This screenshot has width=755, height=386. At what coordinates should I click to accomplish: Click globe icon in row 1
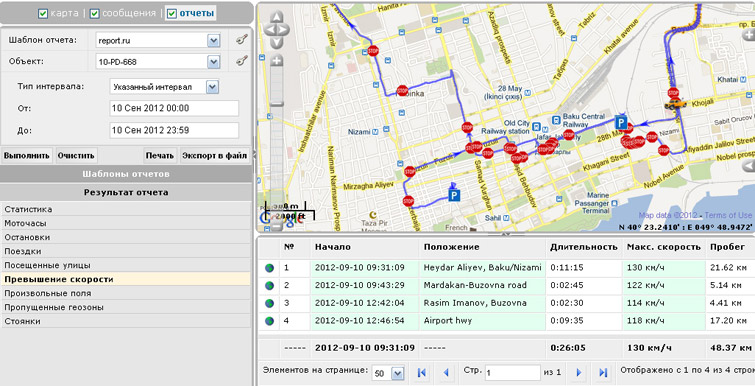(x=269, y=268)
